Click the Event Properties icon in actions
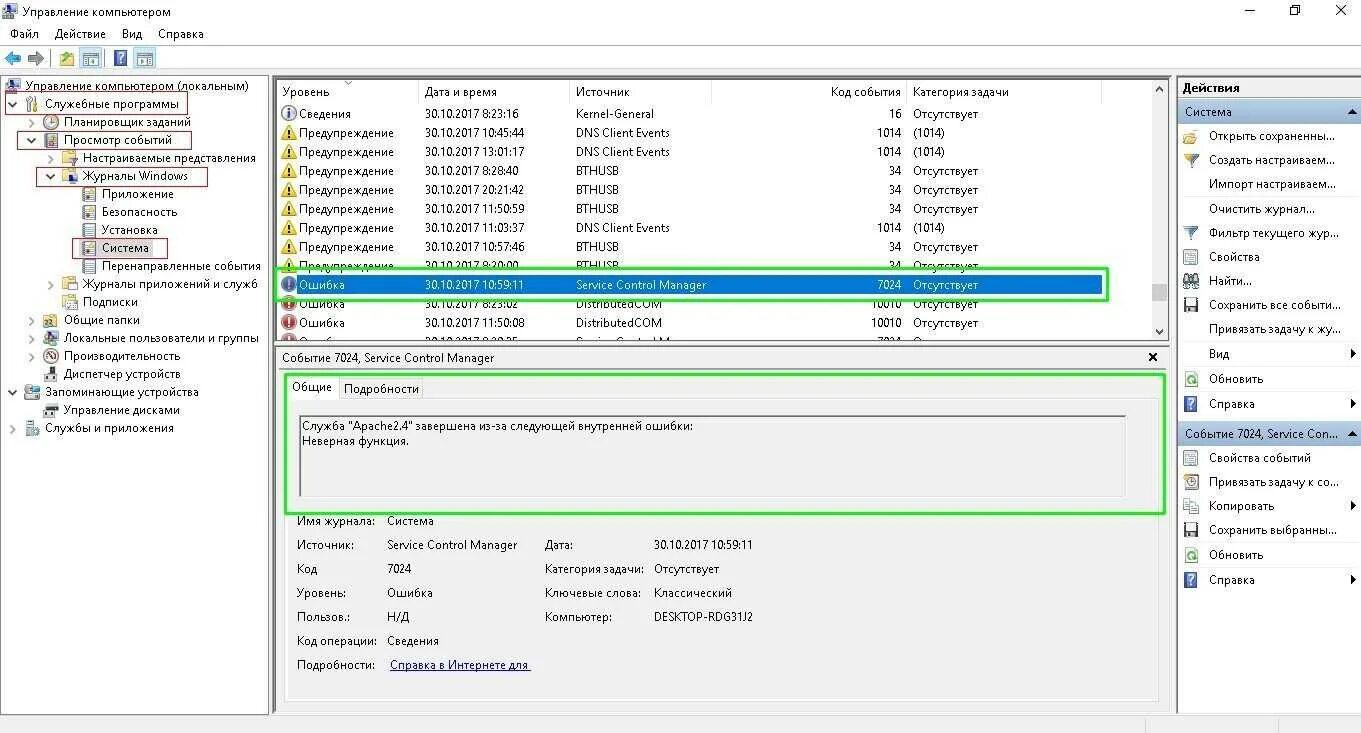 (x=1191, y=458)
